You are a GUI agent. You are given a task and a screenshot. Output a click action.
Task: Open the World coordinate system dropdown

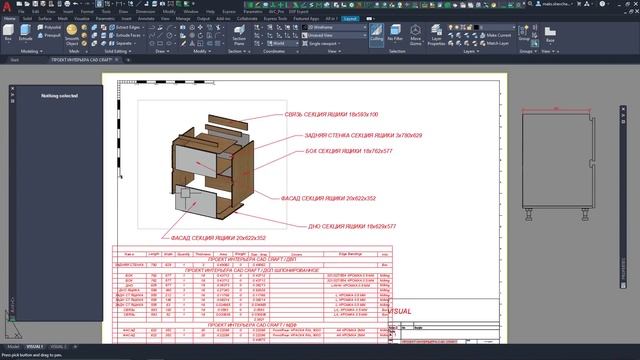[282, 43]
